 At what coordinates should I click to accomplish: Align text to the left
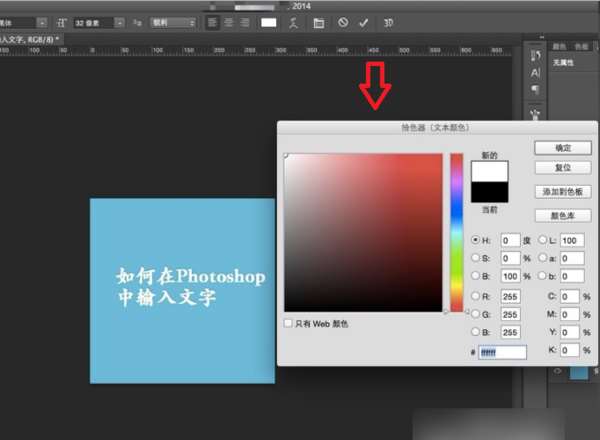(212, 23)
